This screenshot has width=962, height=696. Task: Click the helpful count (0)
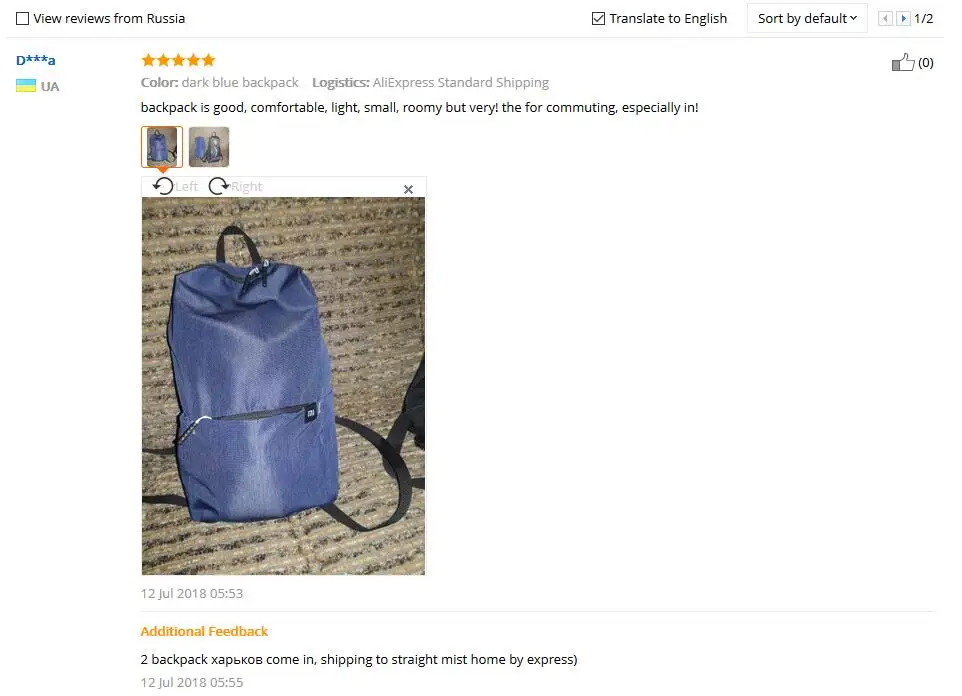pyautogui.click(x=926, y=63)
